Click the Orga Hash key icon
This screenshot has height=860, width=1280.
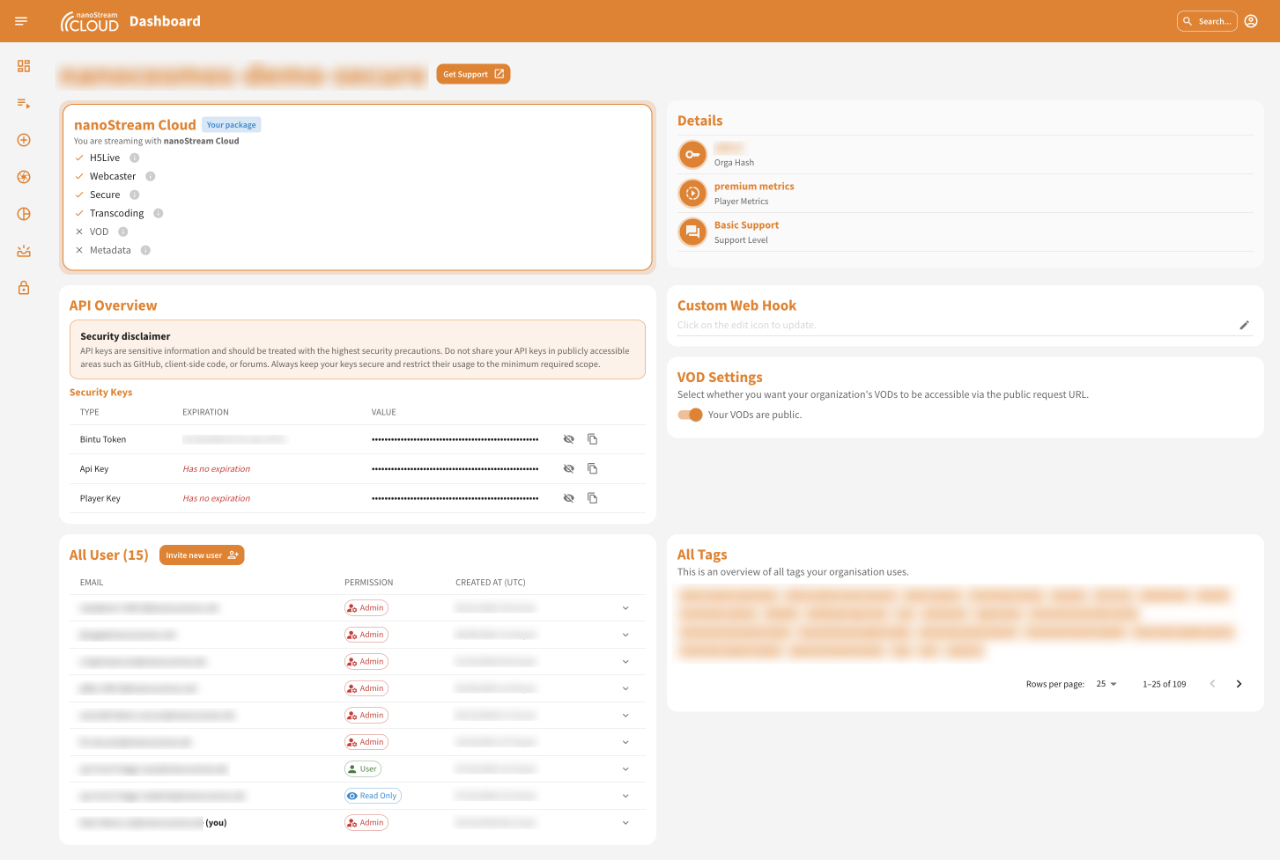692,155
